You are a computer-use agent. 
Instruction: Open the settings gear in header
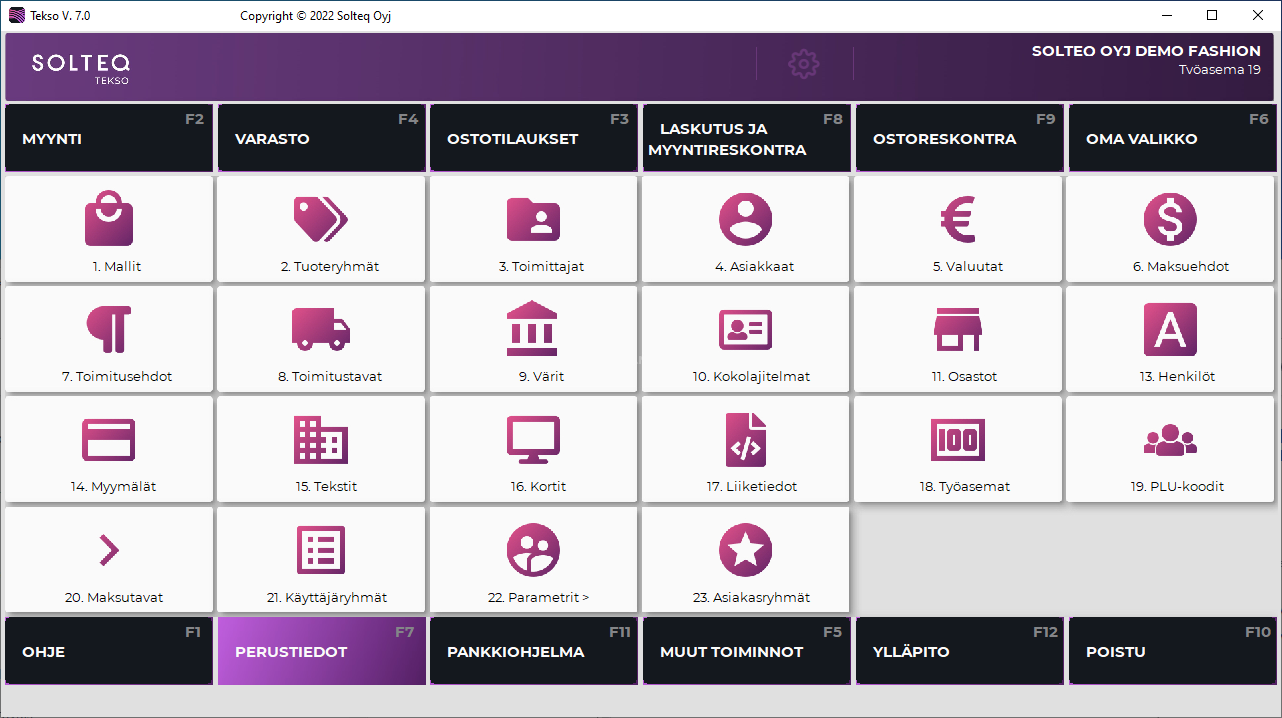804,64
